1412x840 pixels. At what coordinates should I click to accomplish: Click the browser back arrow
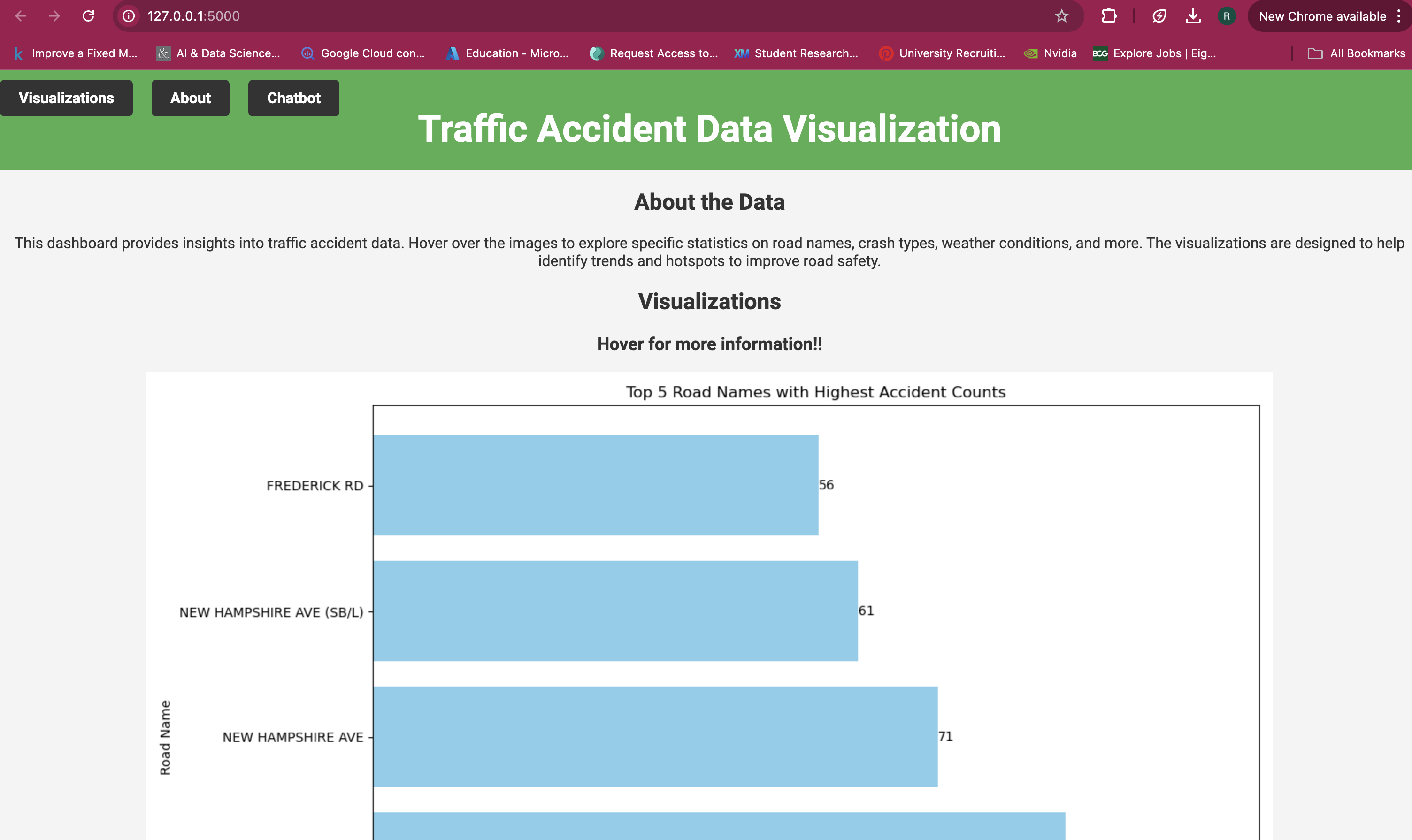point(21,16)
